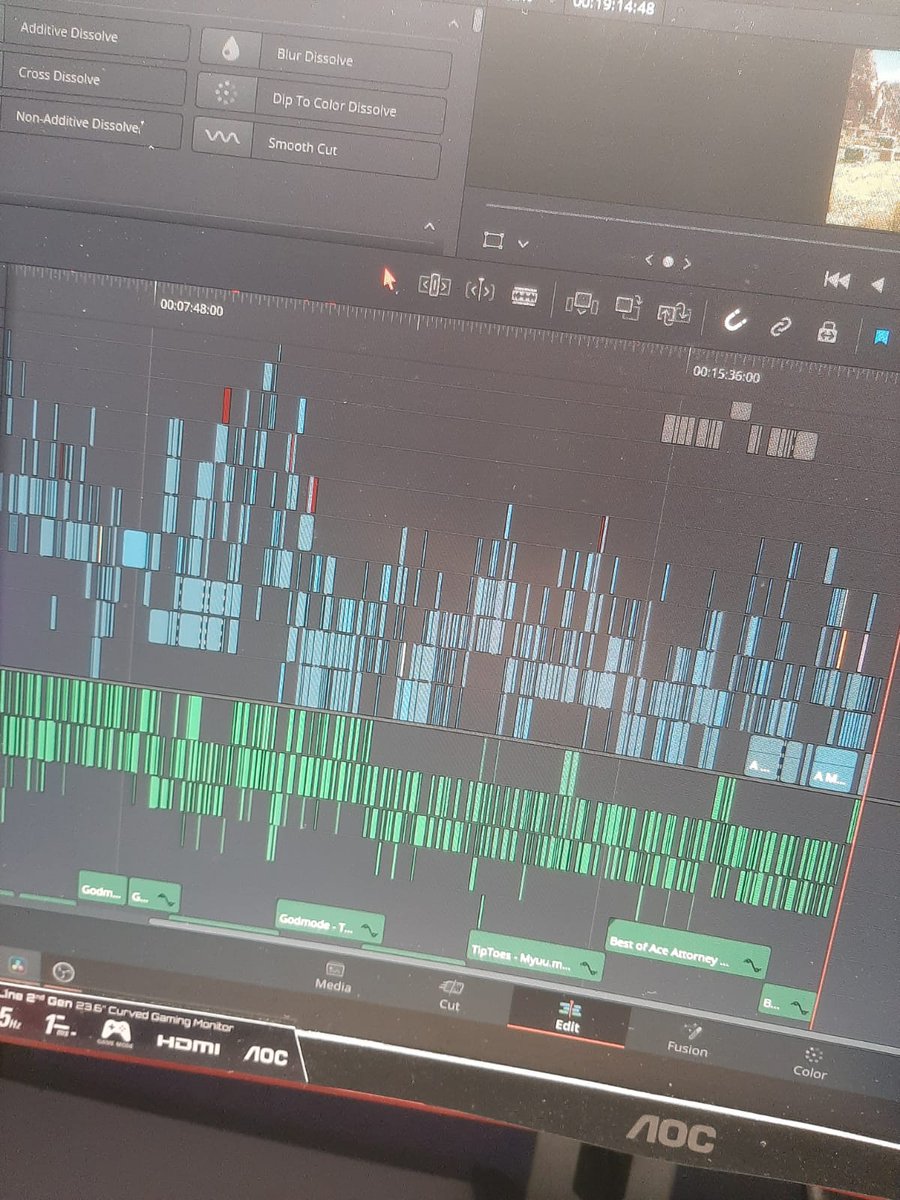Select 'Best of Ace Attorney' audio clip
This screenshot has height=1200, width=900.
(689, 949)
